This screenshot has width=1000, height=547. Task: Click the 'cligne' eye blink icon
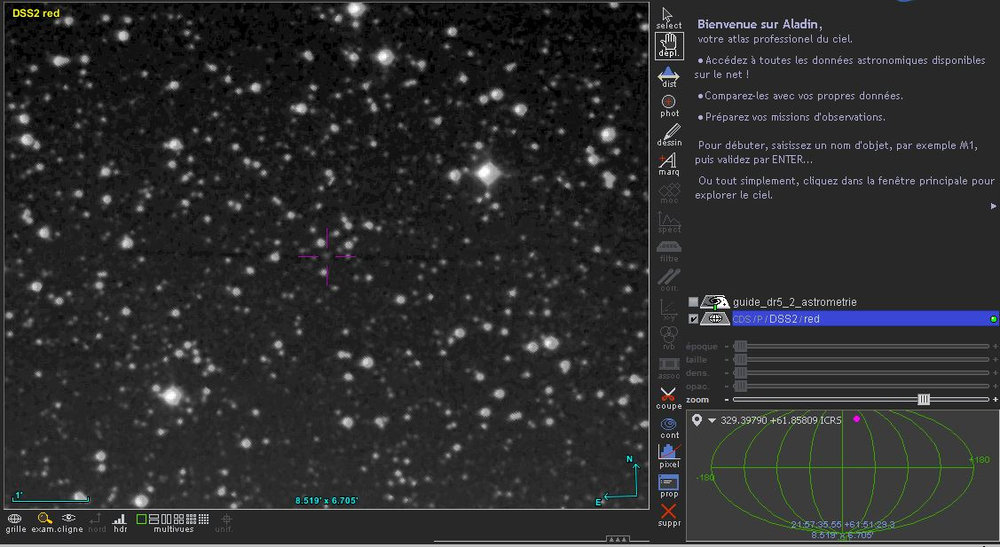(x=69, y=518)
